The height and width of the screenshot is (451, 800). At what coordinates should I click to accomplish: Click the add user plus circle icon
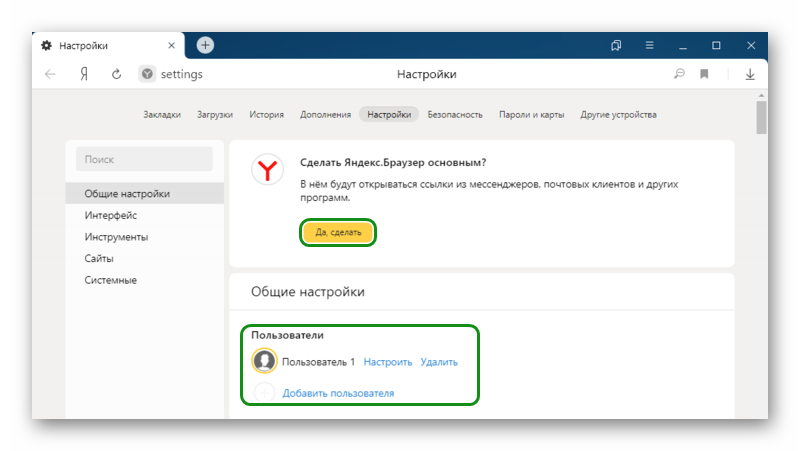[x=264, y=392]
